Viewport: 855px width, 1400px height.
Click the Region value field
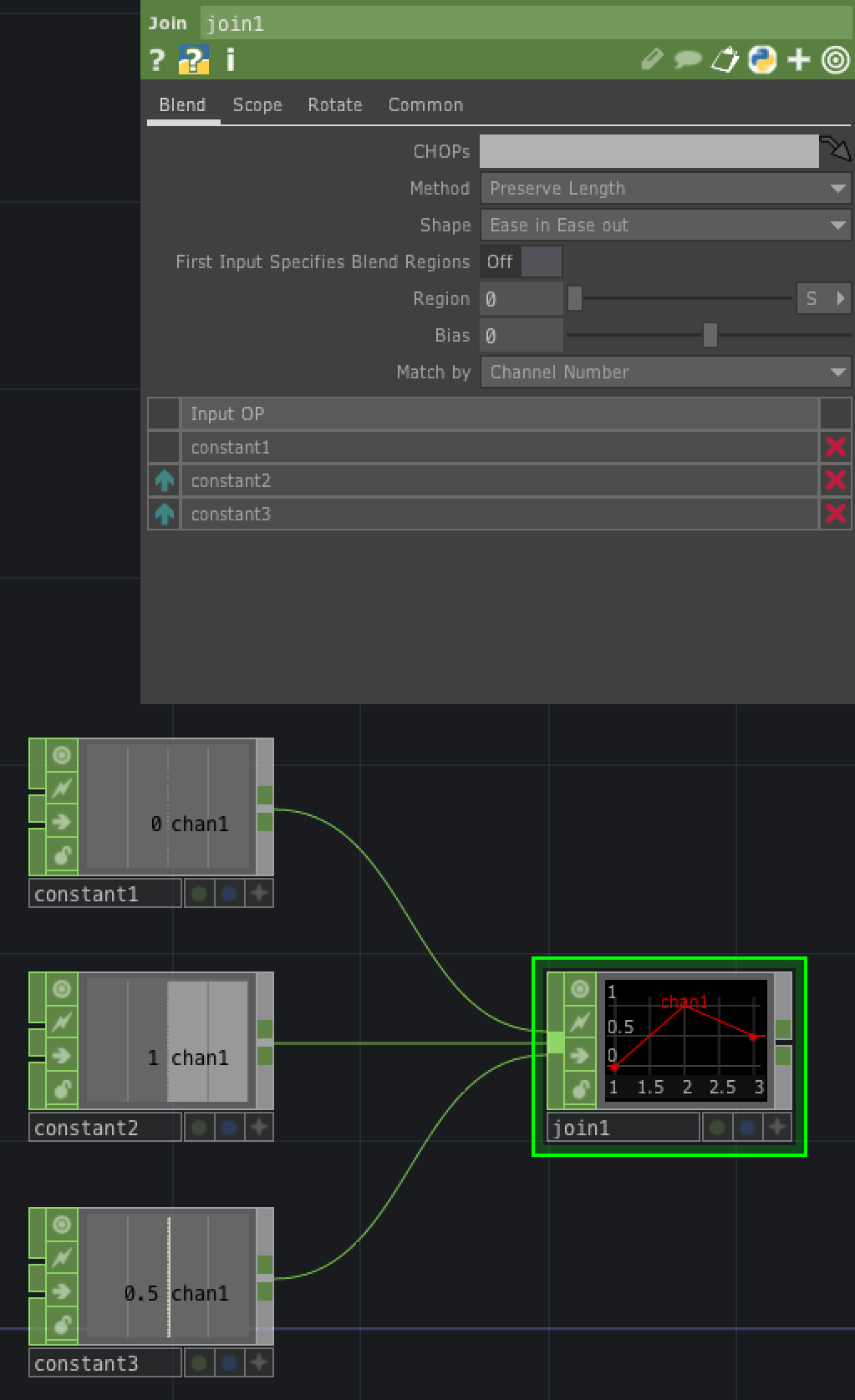tap(522, 298)
